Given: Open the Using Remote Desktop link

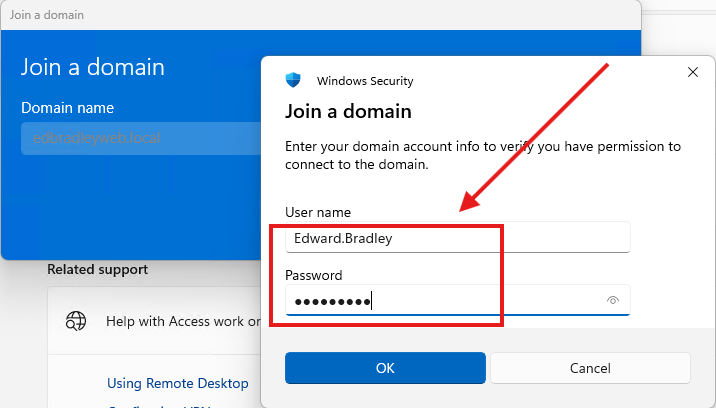Looking at the screenshot, I should pyautogui.click(x=178, y=383).
